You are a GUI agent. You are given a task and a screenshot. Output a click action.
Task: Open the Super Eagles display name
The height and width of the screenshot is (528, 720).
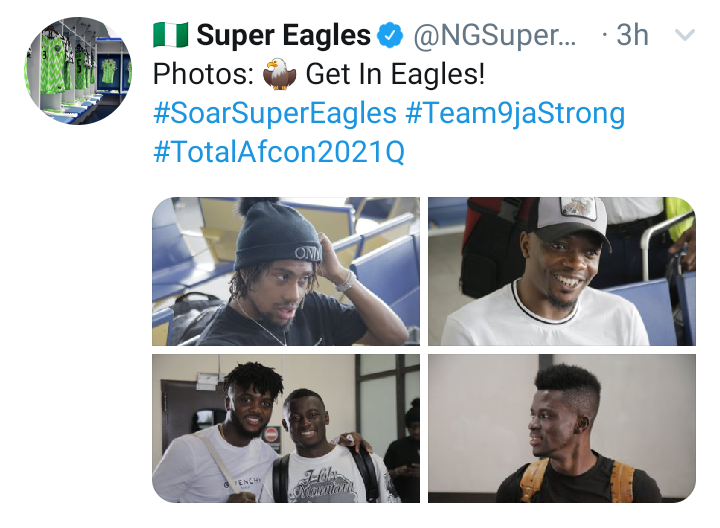coord(283,35)
